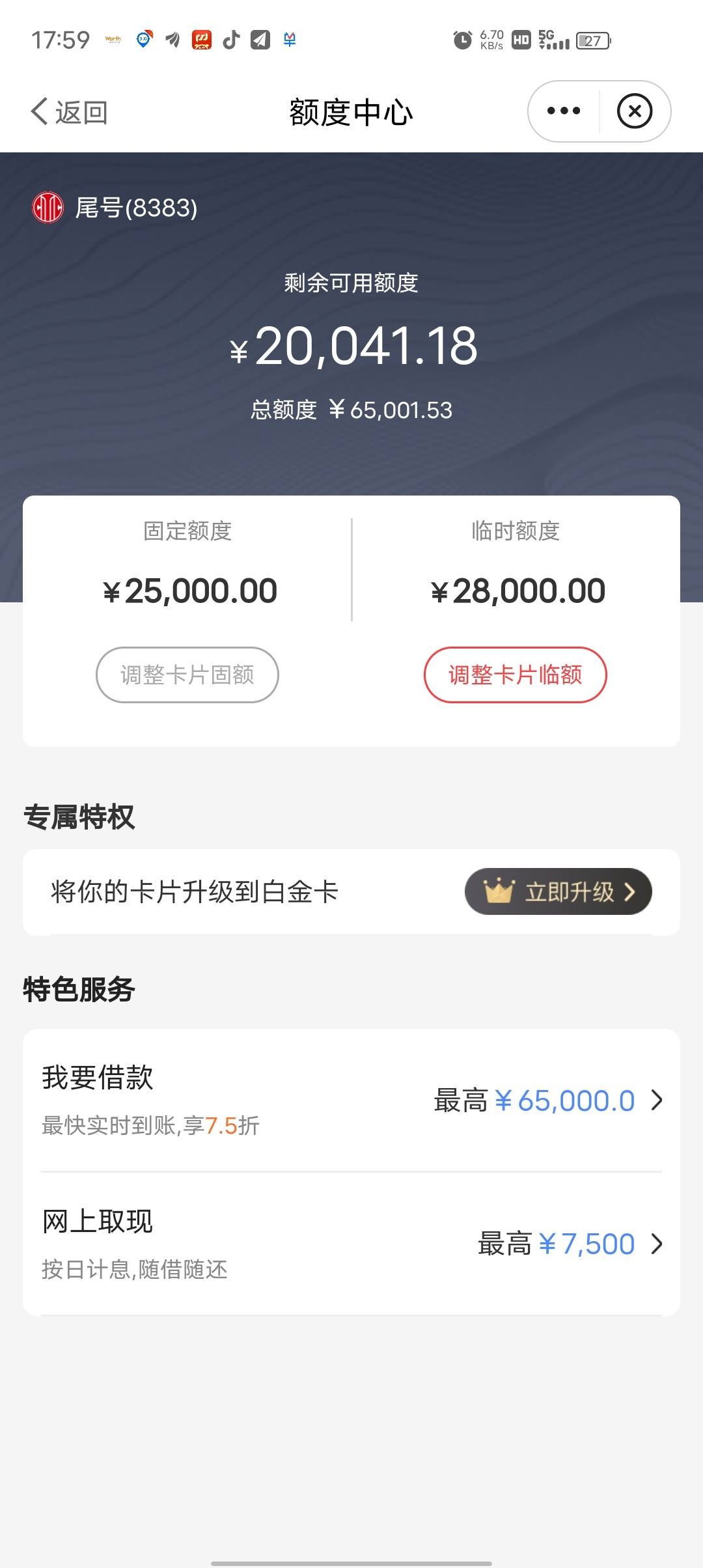The height and width of the screenshot is (1568, 703).
Task: Expand 我要借款 loan row chevron
Action: coord(657,1100)
